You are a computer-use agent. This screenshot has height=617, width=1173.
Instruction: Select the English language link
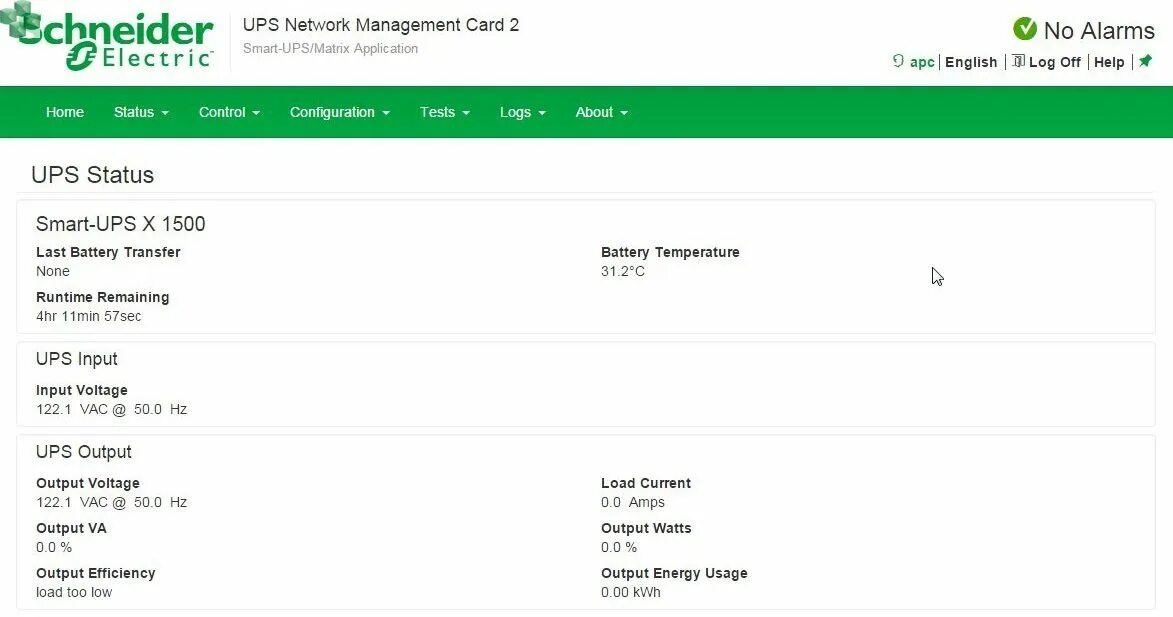pyautogui.click(x=971, y=62)
